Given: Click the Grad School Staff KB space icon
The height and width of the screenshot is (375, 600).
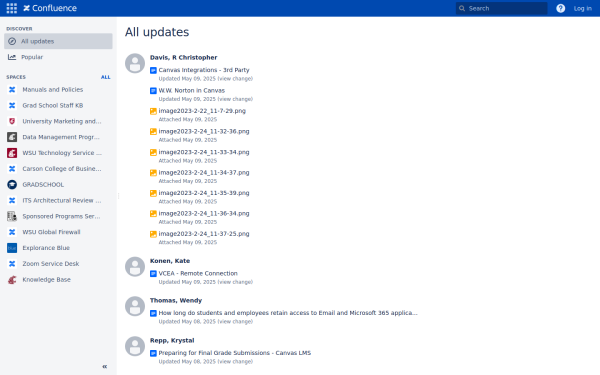Looking at the screenshot, I should (x=12, y=105).
